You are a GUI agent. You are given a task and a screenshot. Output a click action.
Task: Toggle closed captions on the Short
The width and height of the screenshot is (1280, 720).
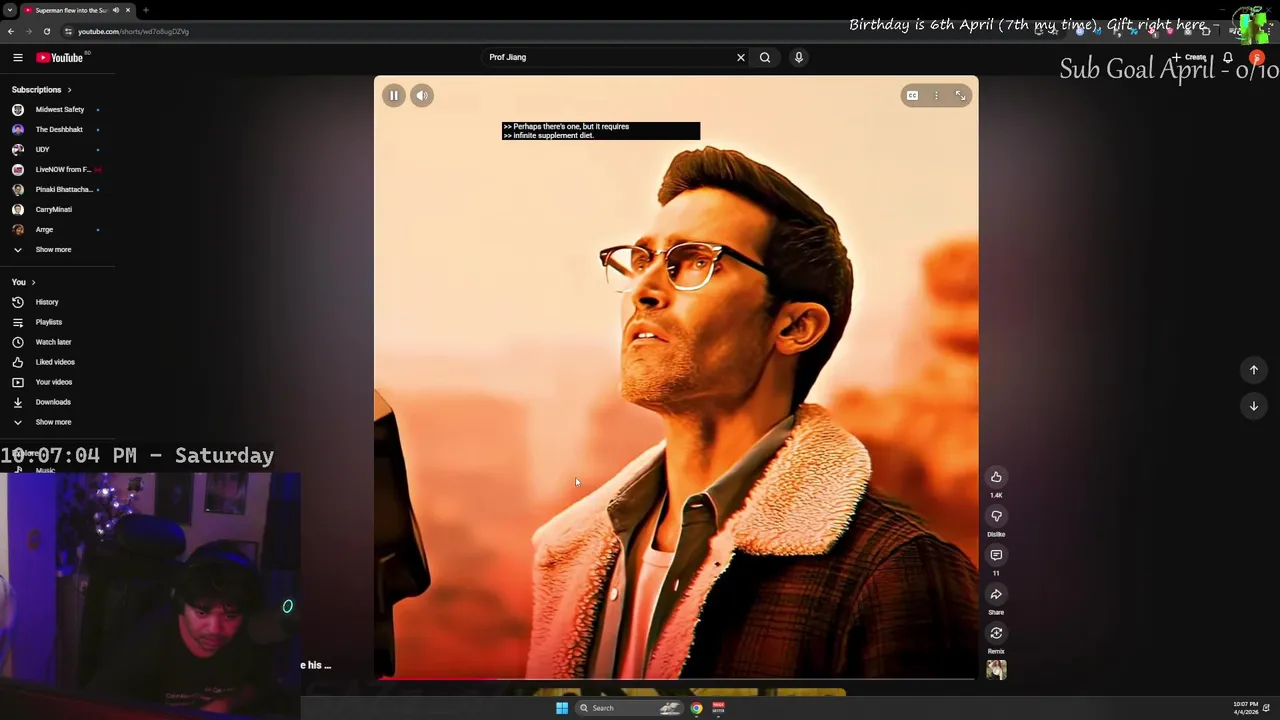[x=912, y=96]
